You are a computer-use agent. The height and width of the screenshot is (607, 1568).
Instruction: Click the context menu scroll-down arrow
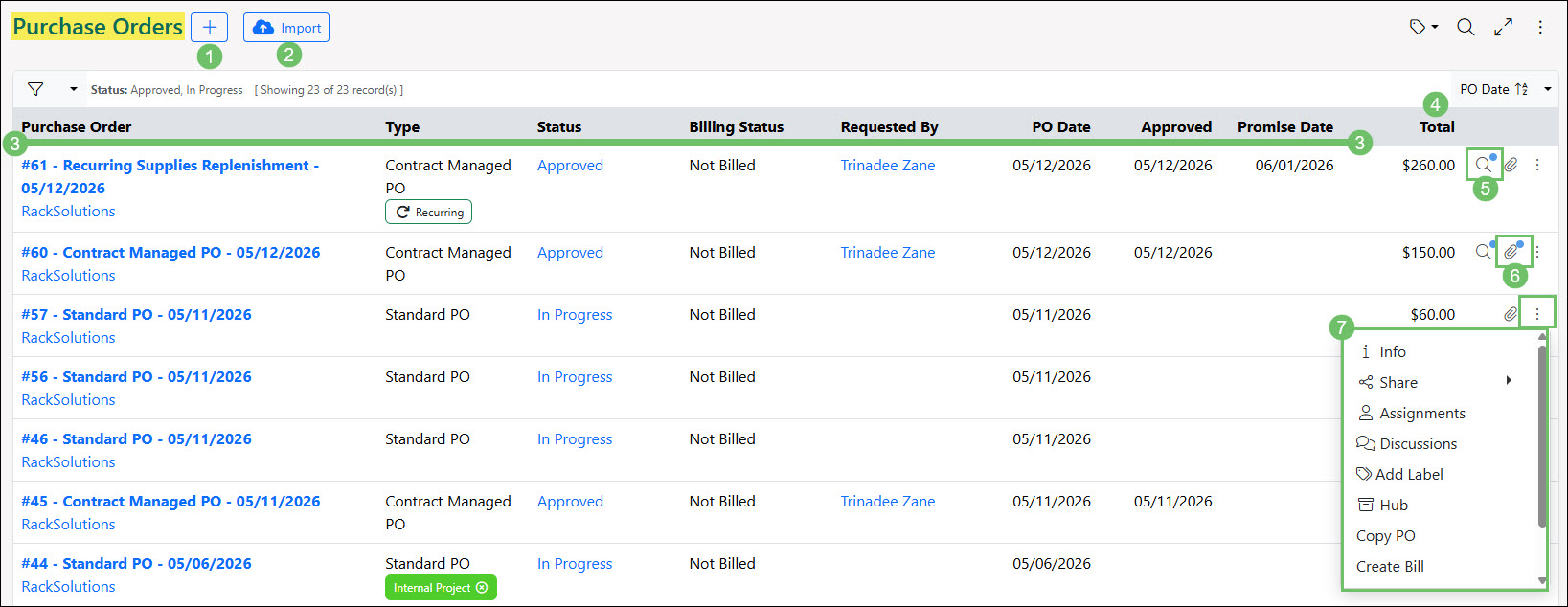coord(1541,580)
